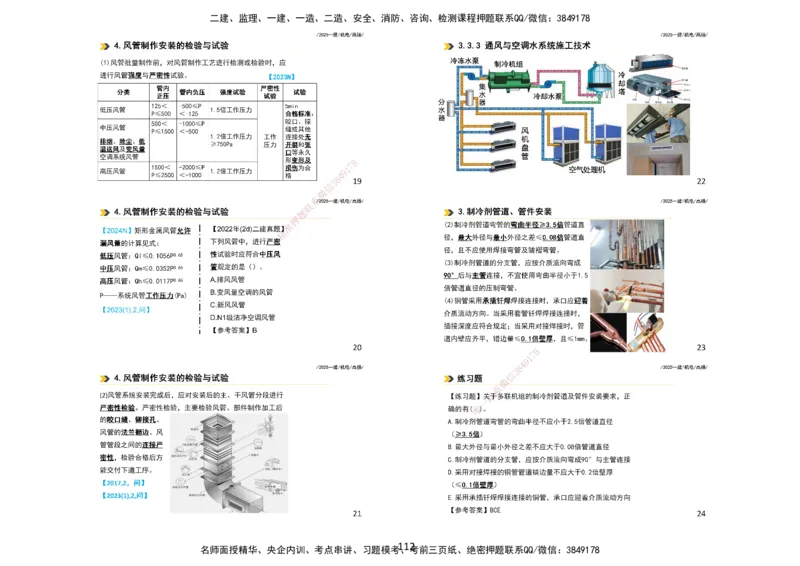Click the slide title 3. 制冷剂管道、管件安装
This screenshot has height=566, width=800.
coord(505,211)
